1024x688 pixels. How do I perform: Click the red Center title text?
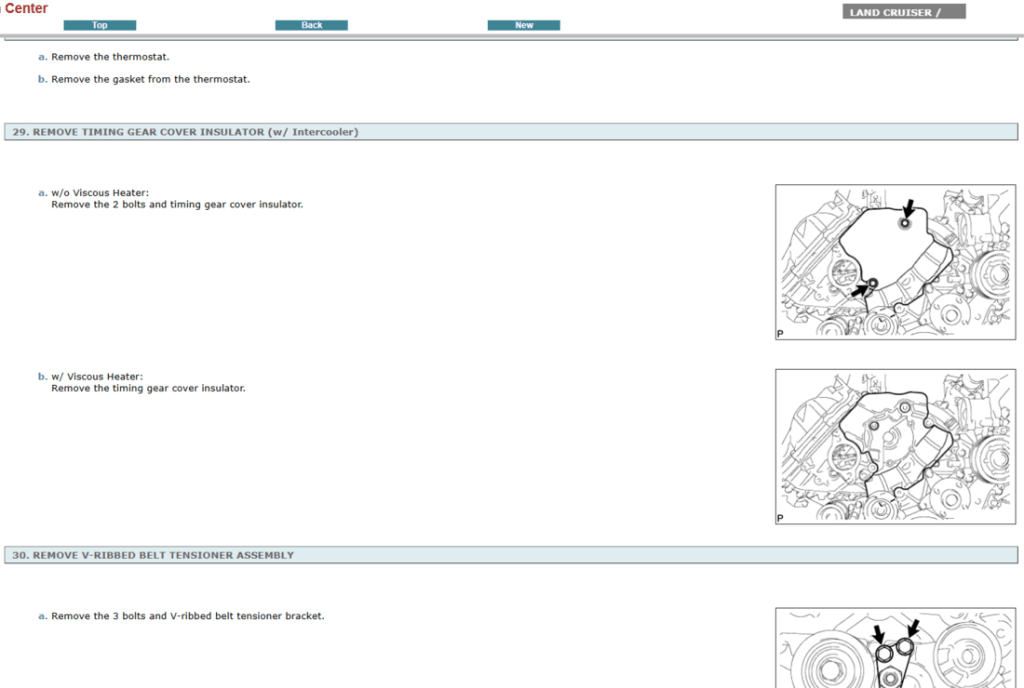[25, 8]
